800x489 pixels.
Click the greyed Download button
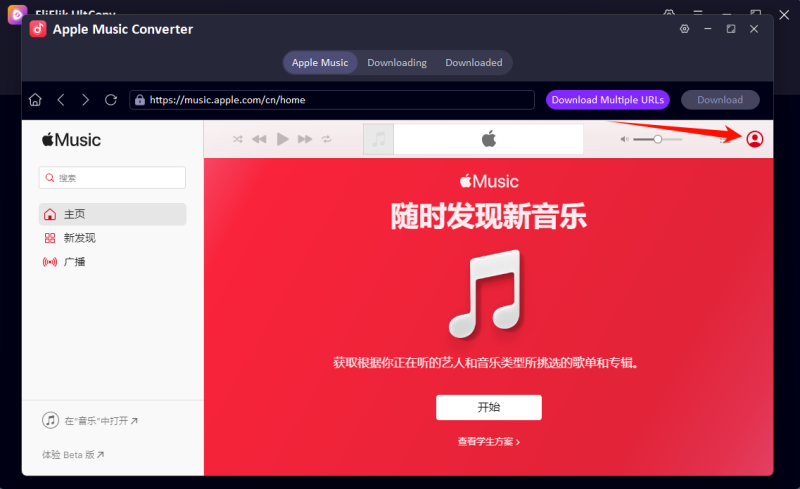click(x=720, y=100)
